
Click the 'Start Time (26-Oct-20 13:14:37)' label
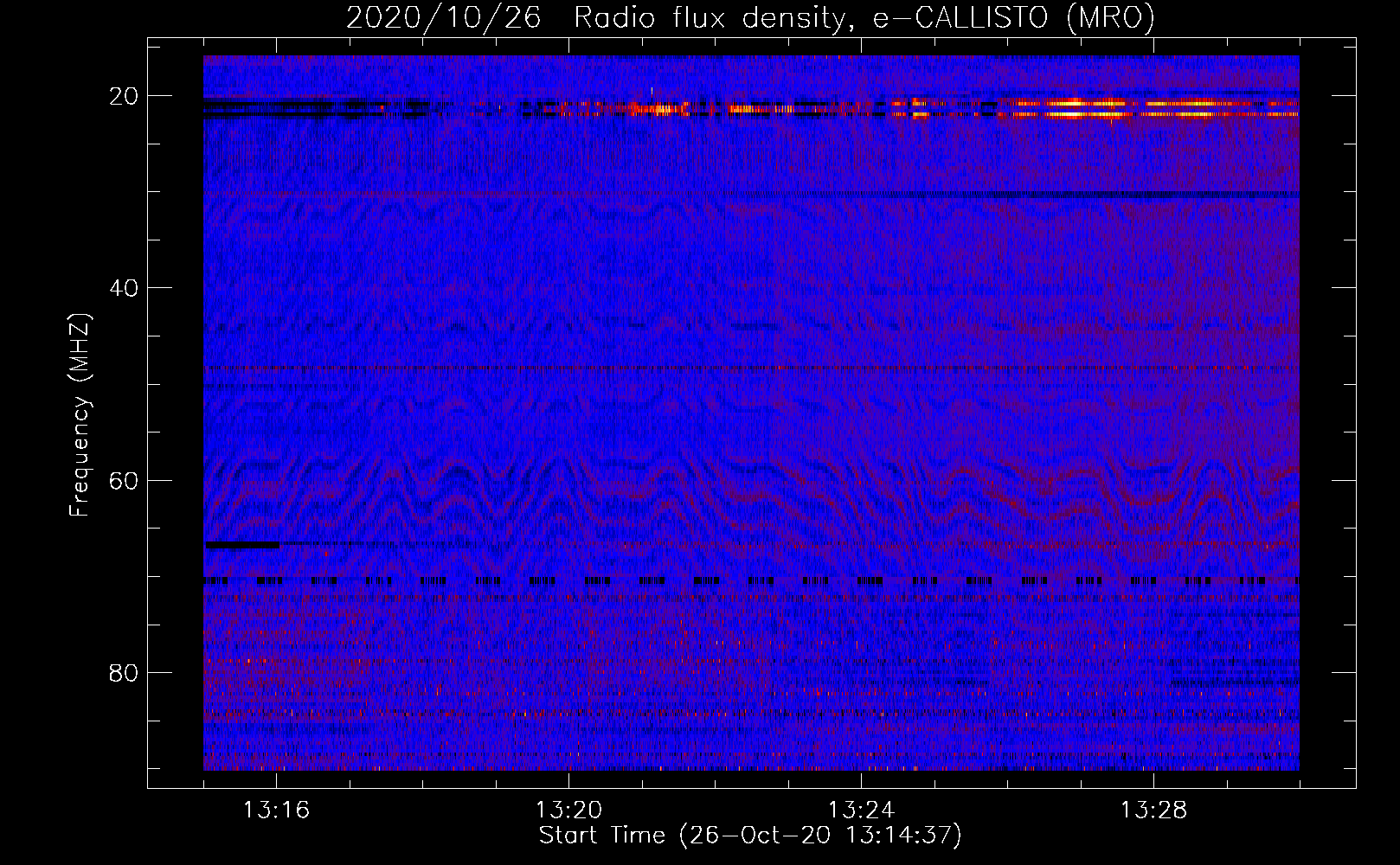[750, 836]
